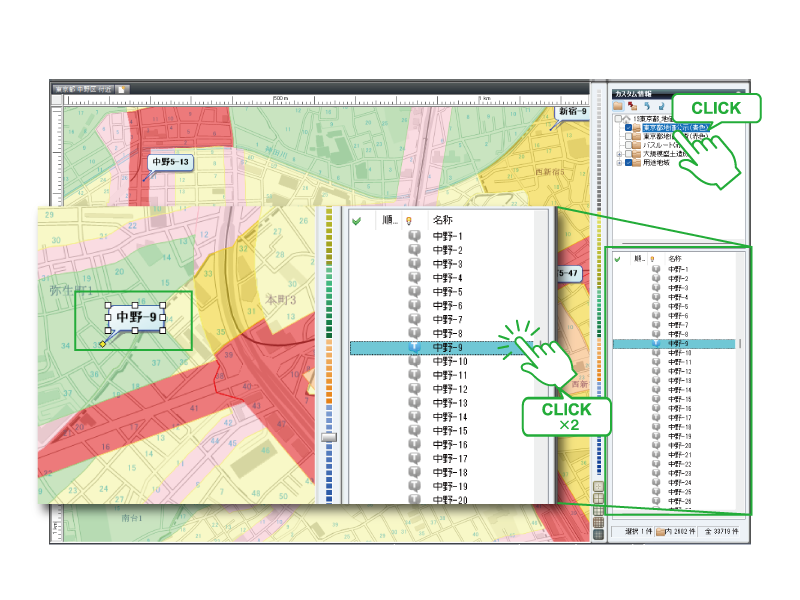Click the zoom slider handle in the enlarged inset

click(x=329, y=437)
